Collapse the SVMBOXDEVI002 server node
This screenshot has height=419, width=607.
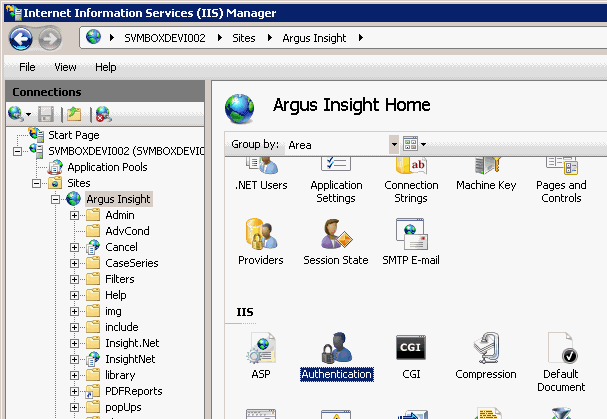pyautogui.click(x=17, y=151)
